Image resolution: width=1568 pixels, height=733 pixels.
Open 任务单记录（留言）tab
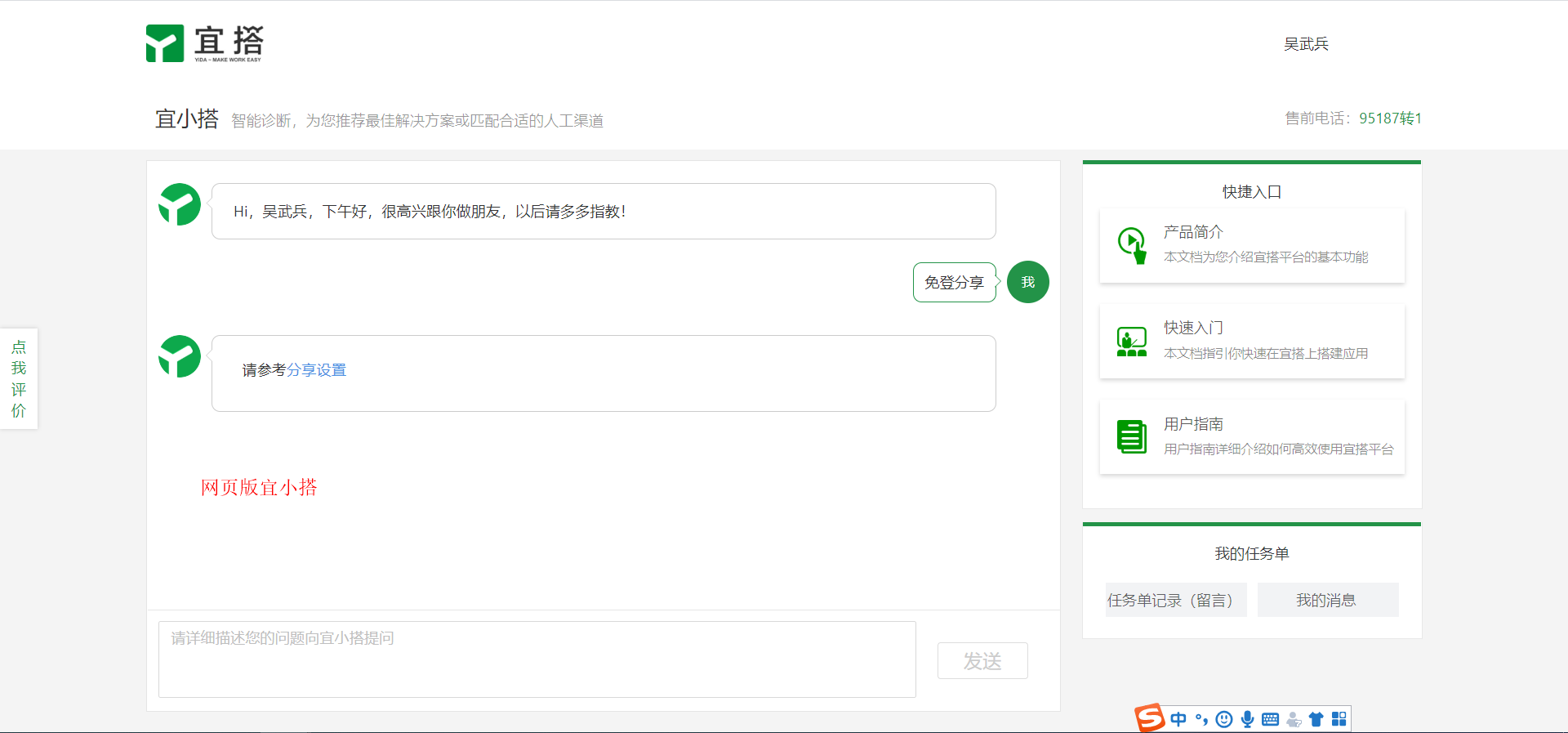pos(1176,600)
